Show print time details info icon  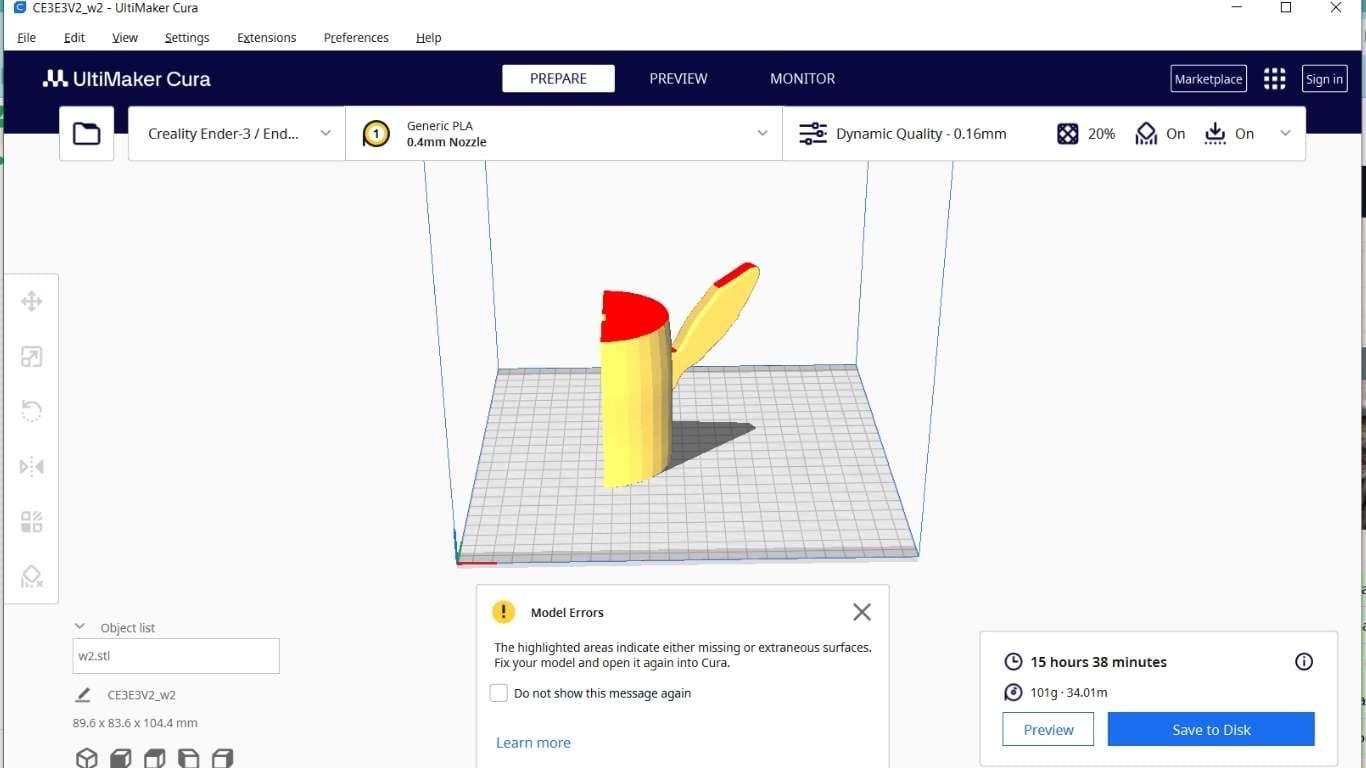pyautogui.click(x=1304, y=661)
